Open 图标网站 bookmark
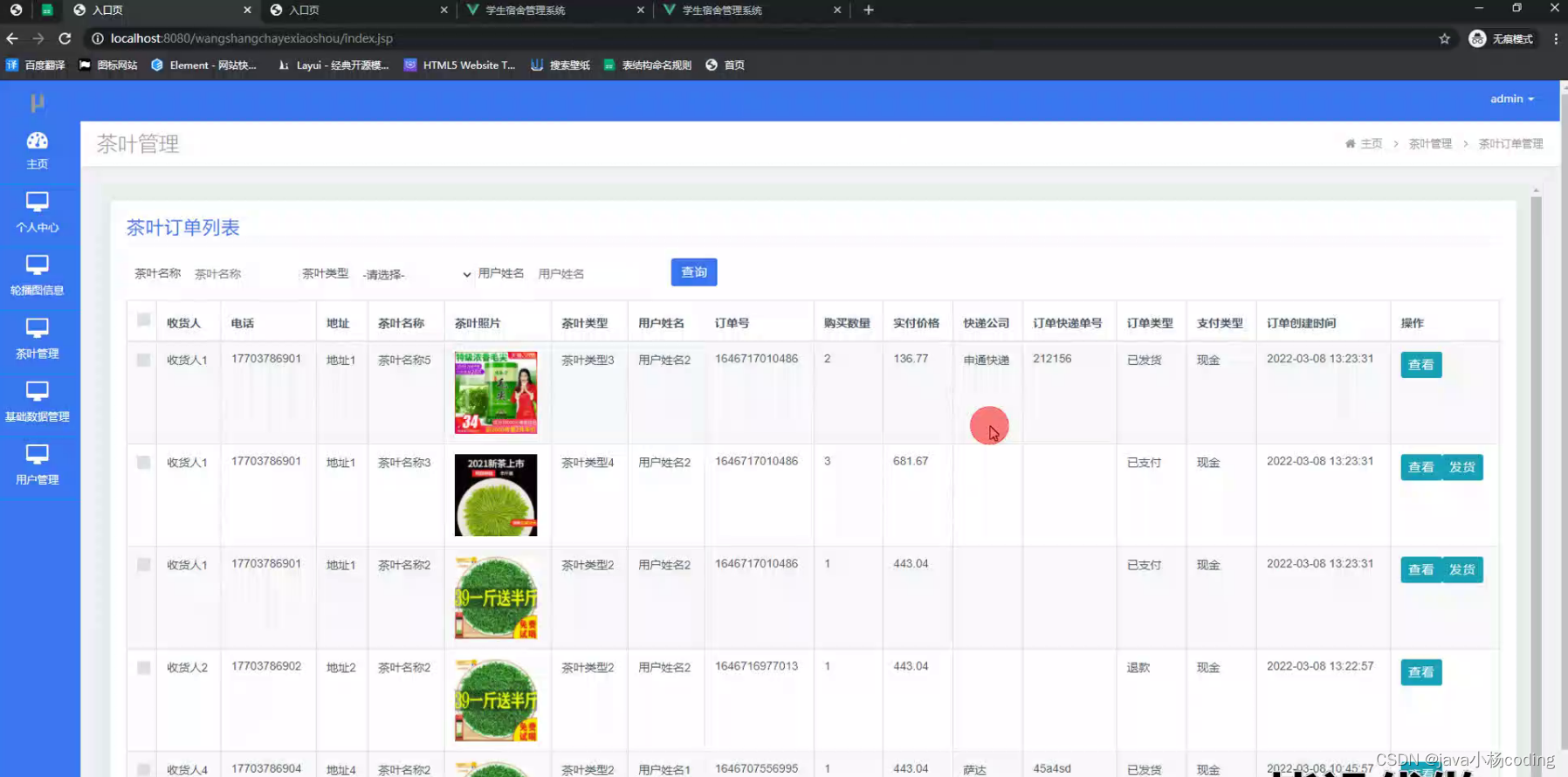 (108, 65)
